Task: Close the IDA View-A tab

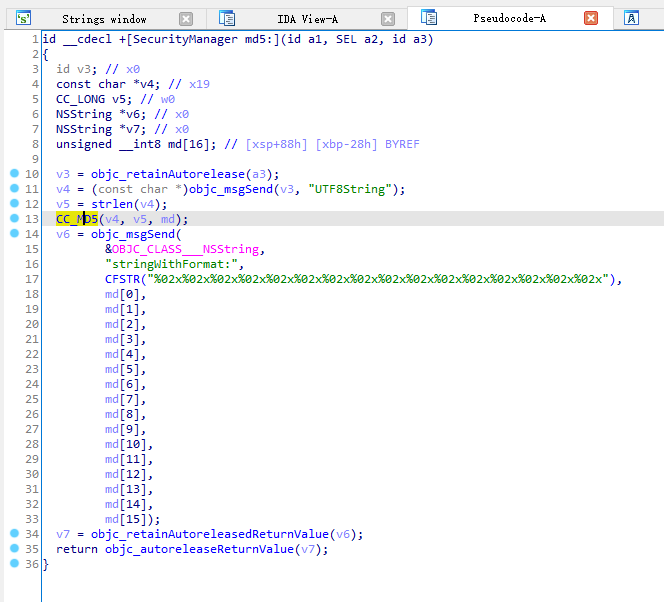Action: (387, 19)
